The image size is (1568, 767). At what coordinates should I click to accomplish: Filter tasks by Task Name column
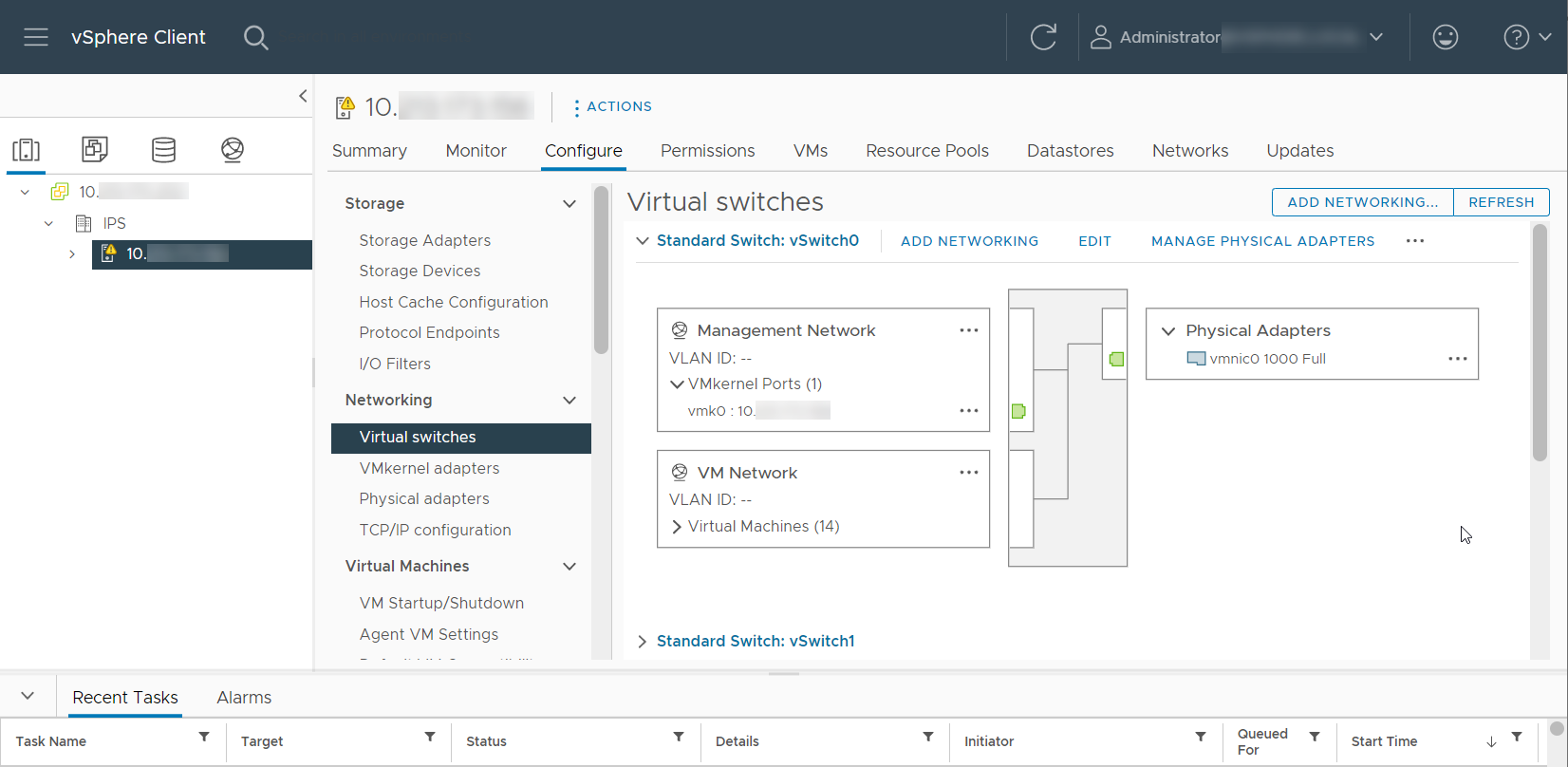click(204, 737)
